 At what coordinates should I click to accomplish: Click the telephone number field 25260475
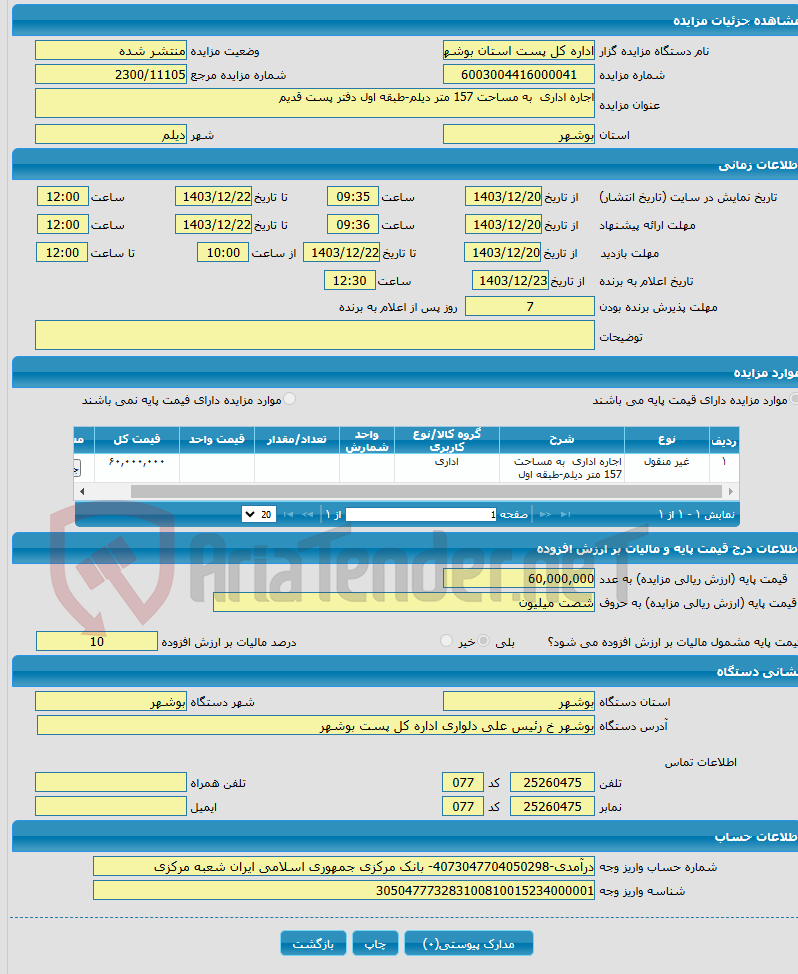pos(552,782)
